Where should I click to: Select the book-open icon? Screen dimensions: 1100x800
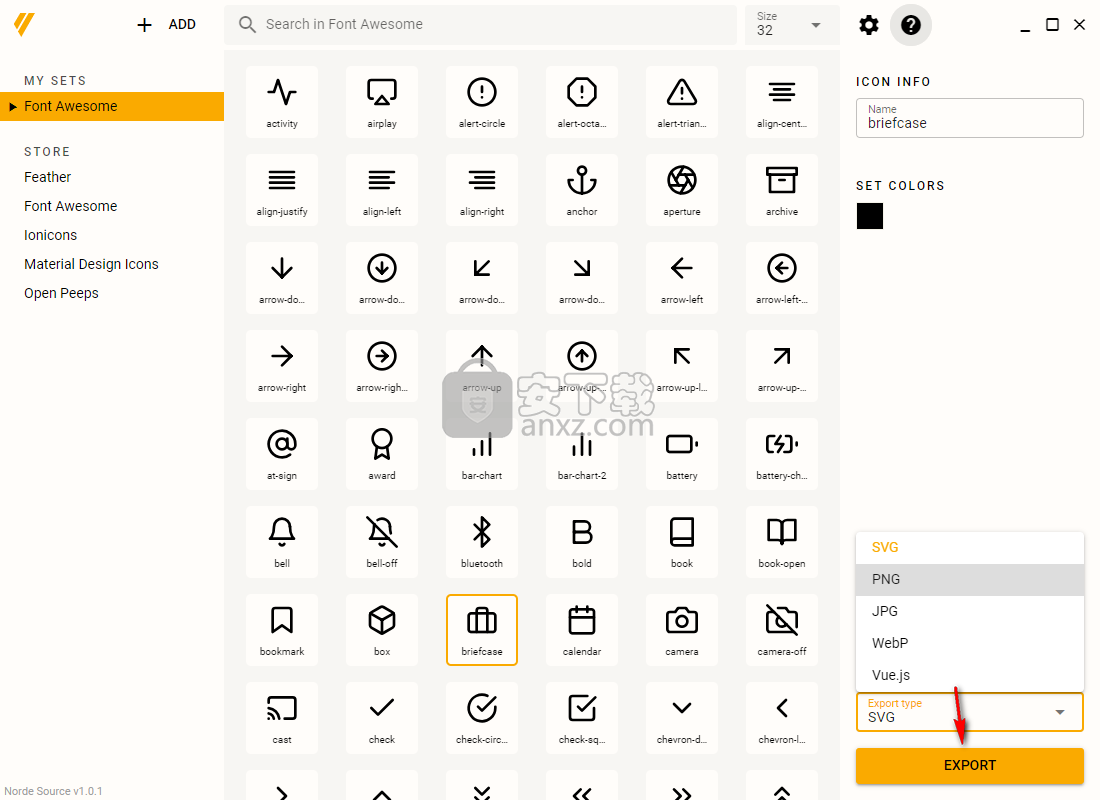coord(782,542)
